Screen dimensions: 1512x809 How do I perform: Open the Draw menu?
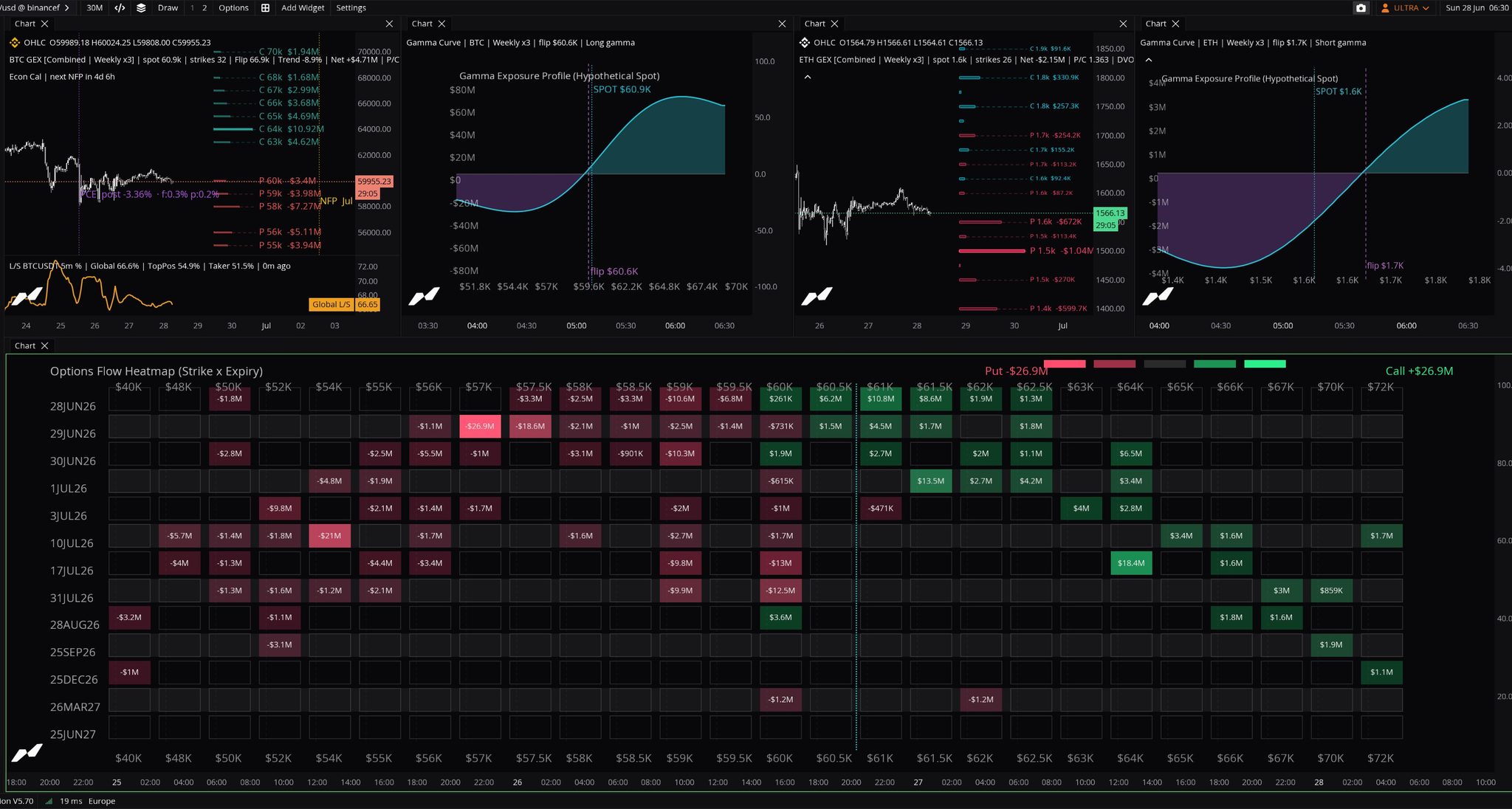pos(168,7)
